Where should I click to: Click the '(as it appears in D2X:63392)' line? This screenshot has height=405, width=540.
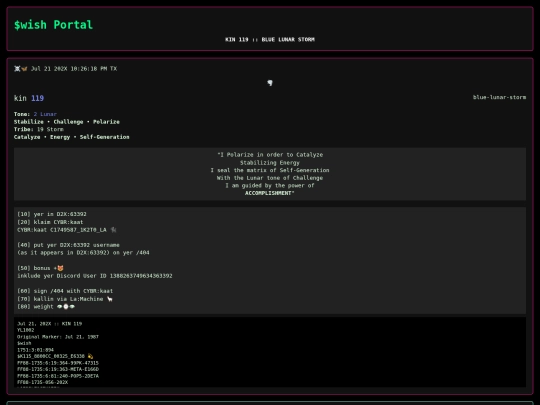pyautogui.click(x=83, y=252)
